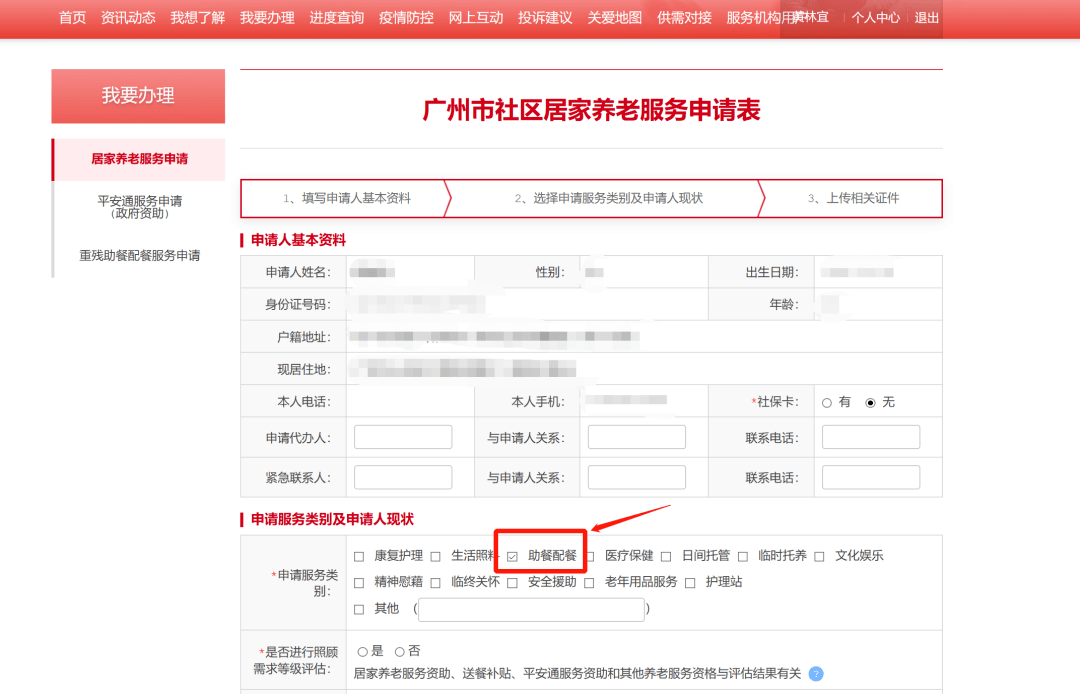Viewport: 1080px width, 694px height.
Task: Click the 个人中心 link
Action: (x=875, y=18)
